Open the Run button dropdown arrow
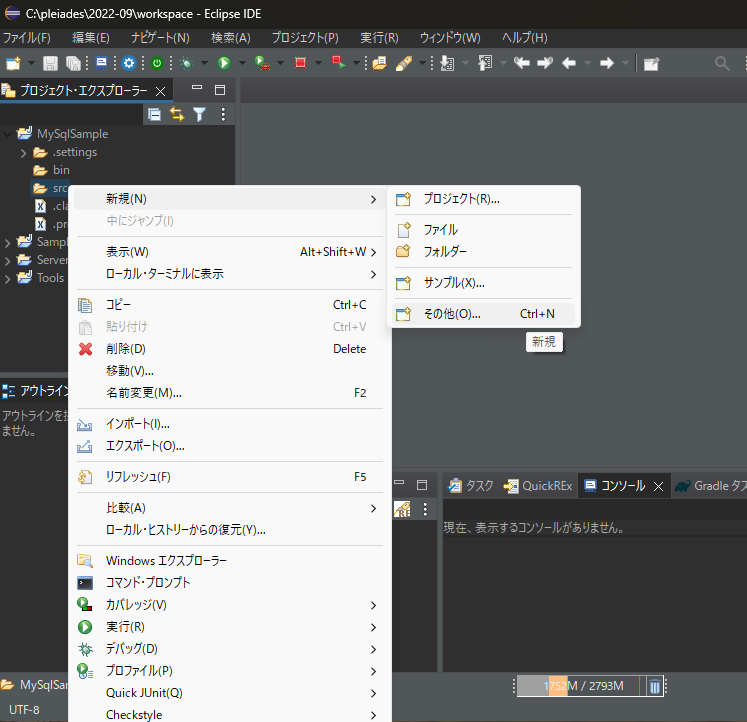The height and width of the screenshot is (722, 747). point(242,63)
